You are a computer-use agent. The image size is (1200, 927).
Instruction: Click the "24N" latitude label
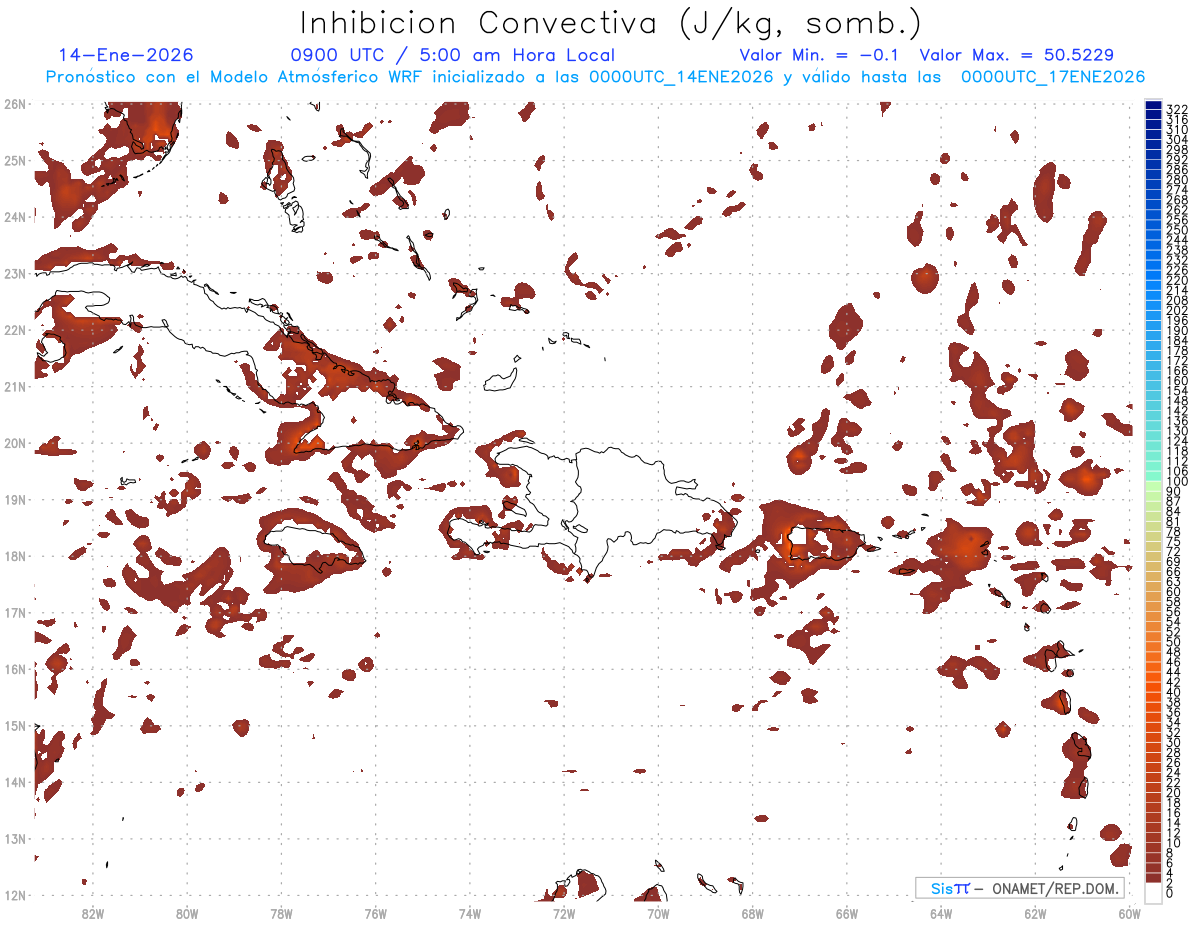[14, 217]
